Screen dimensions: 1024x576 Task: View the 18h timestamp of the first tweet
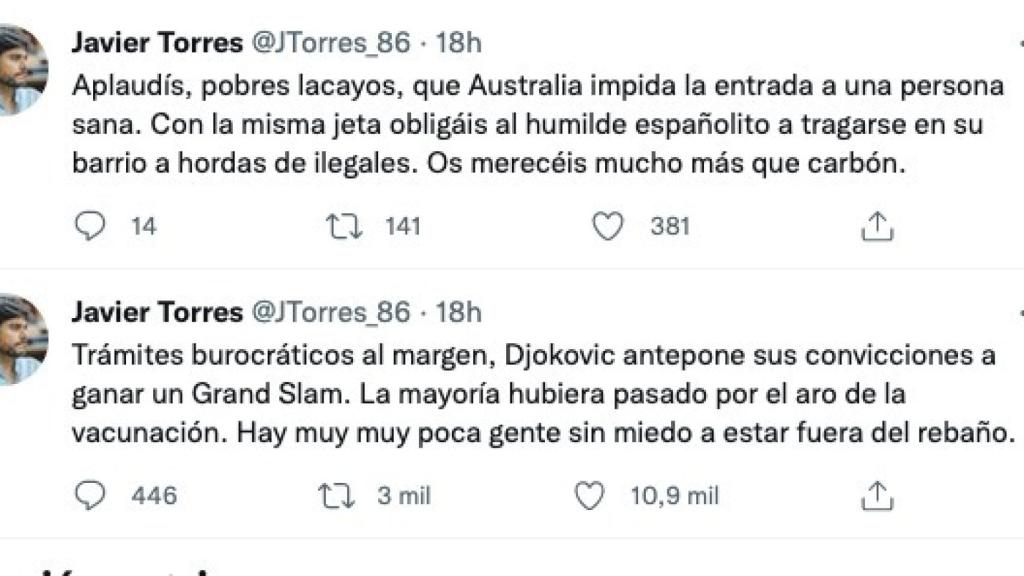pyautogui.click(x=457, y=42)
